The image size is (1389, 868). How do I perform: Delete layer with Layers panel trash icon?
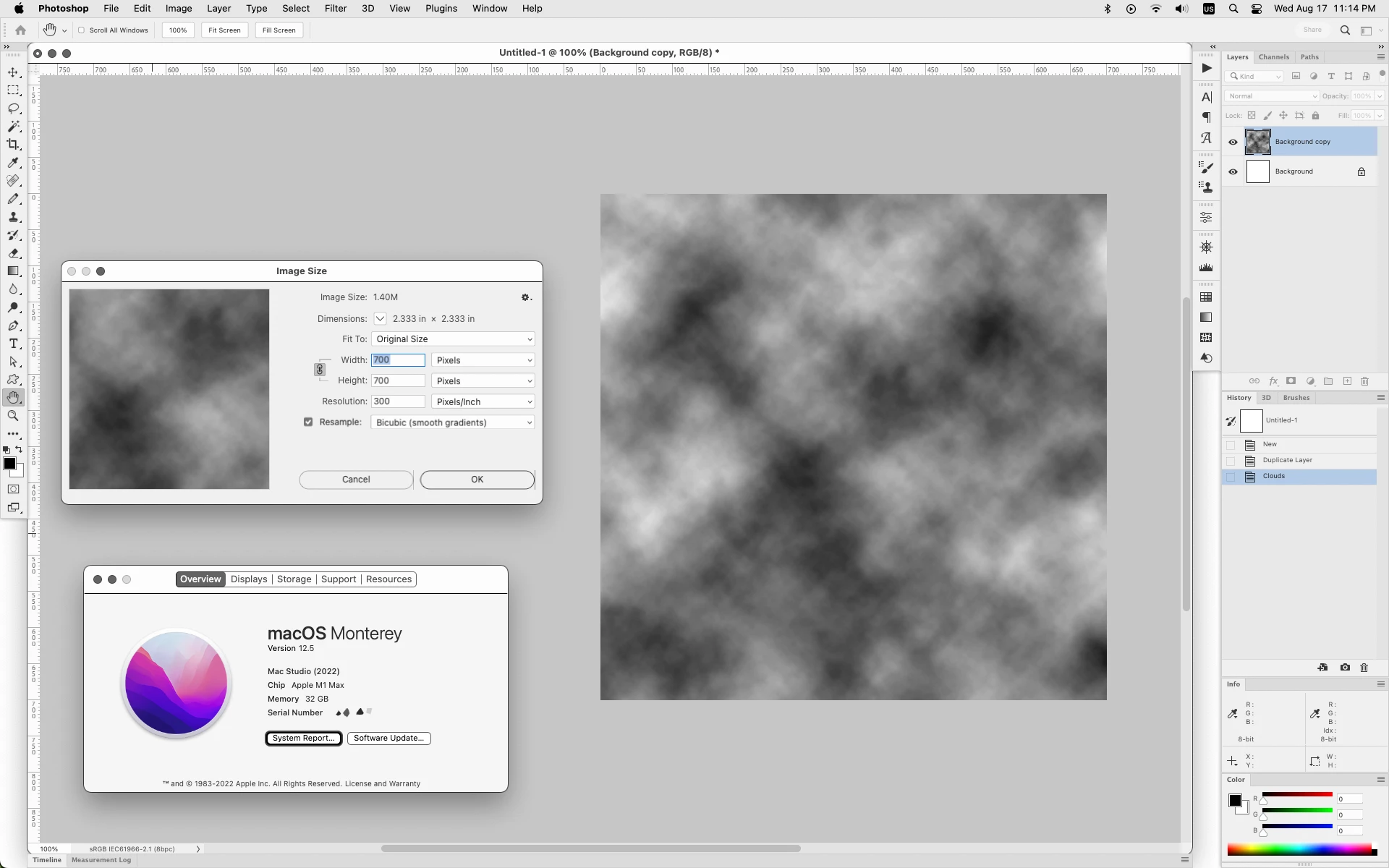coord(1364,381)
